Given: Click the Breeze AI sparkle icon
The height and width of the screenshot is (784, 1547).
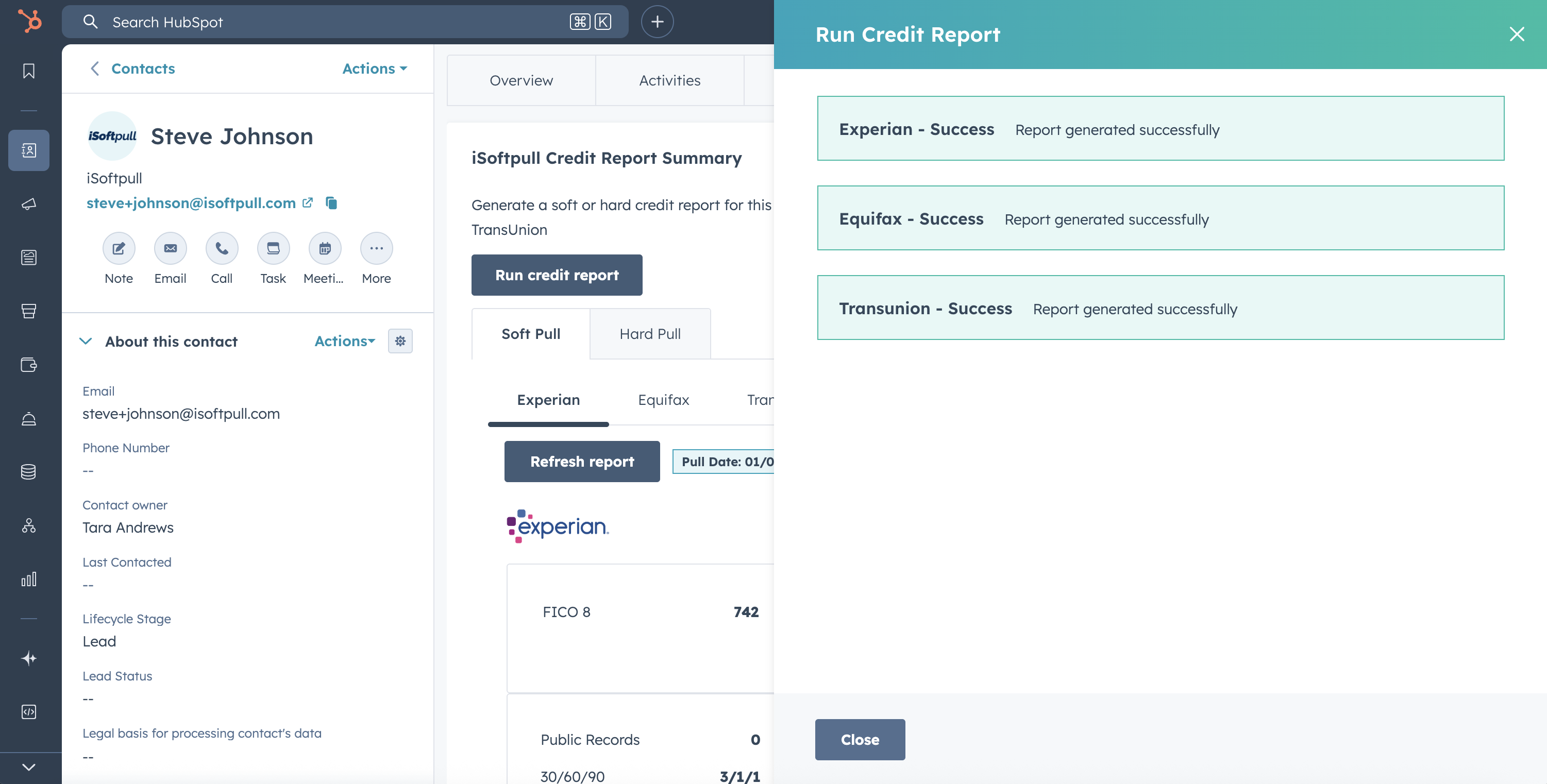Looking at the screenshot, I should point(29,658).
